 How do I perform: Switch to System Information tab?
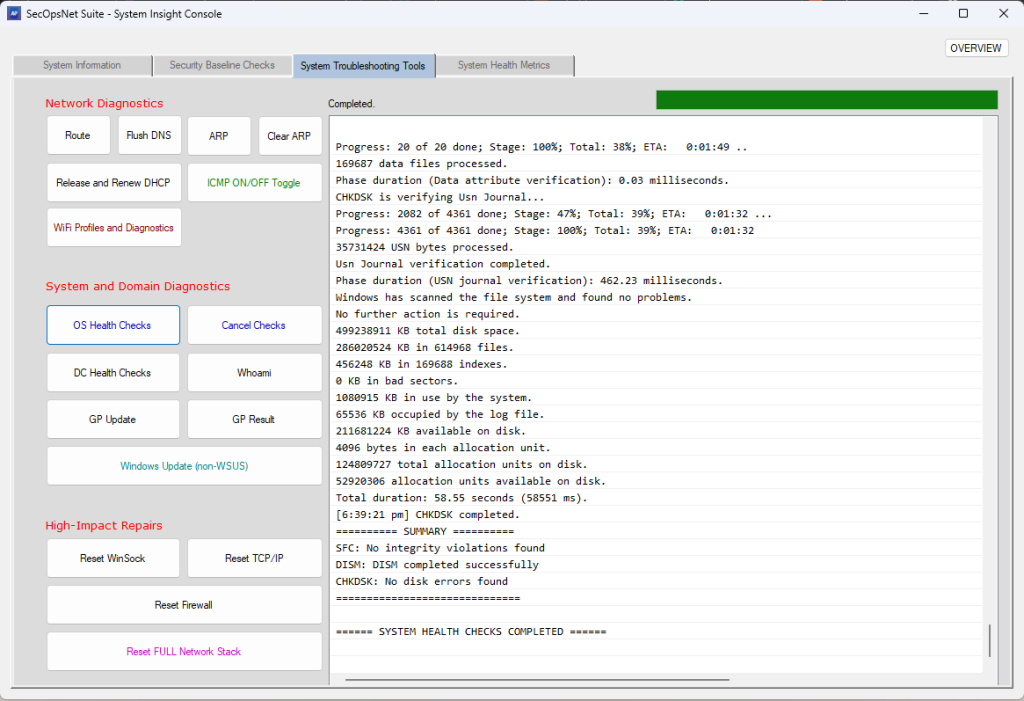(x=82, y=66)
